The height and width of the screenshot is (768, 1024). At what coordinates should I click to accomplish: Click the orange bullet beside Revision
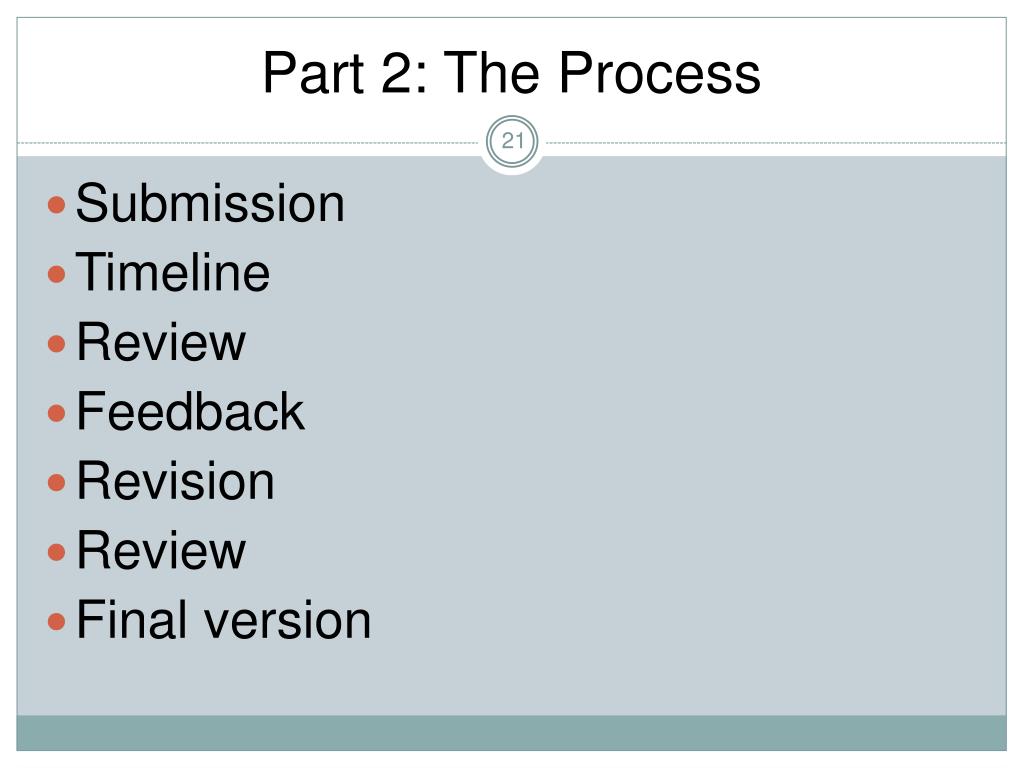click(x=57, y=483)
